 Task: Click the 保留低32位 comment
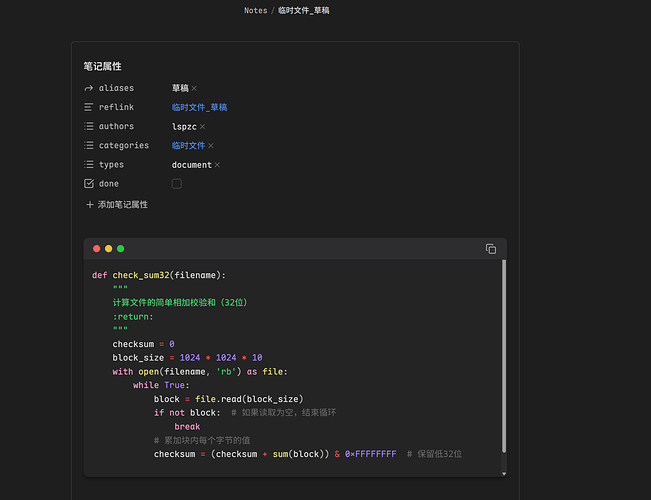click(x=434, y=454)
